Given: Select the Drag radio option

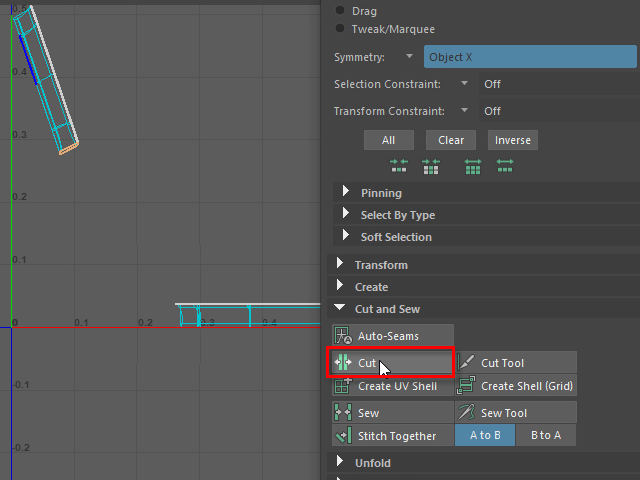Looking at the screenshot, I should click(x=340, y=11).
